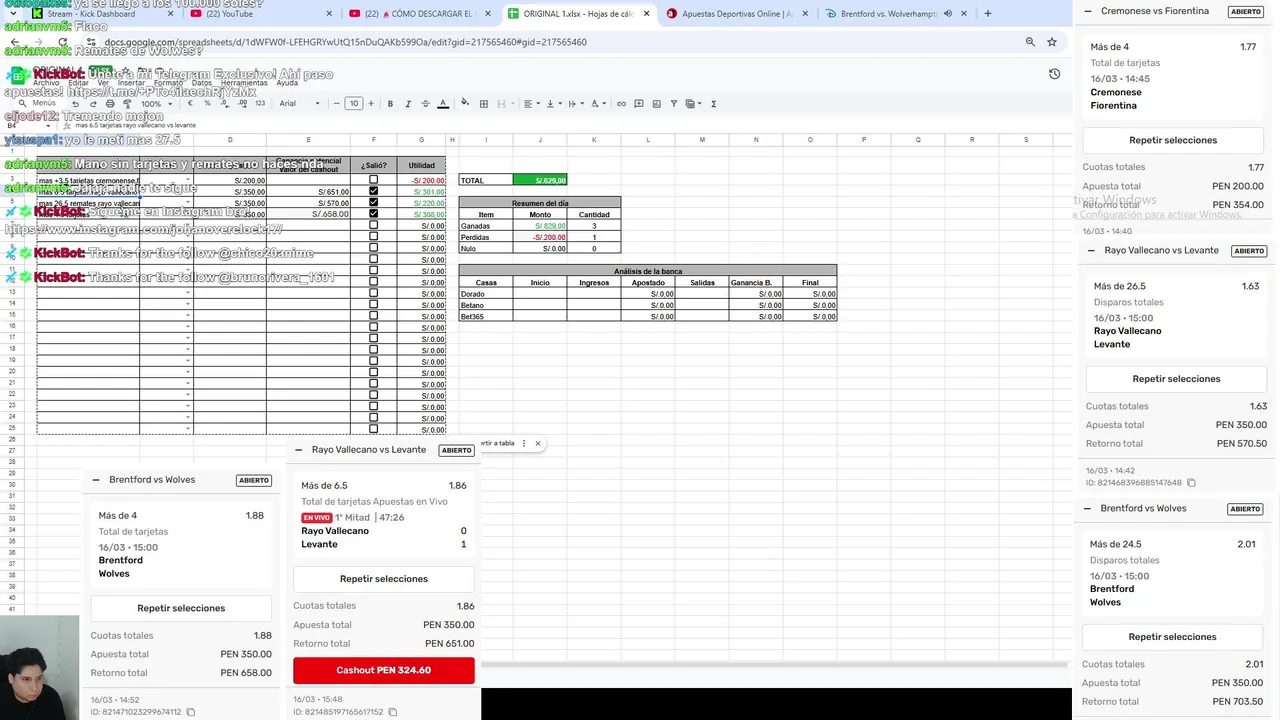Screen dimensions: 1280x720
Task: Click the insert chart icon
Action: [x=656, y=104]
